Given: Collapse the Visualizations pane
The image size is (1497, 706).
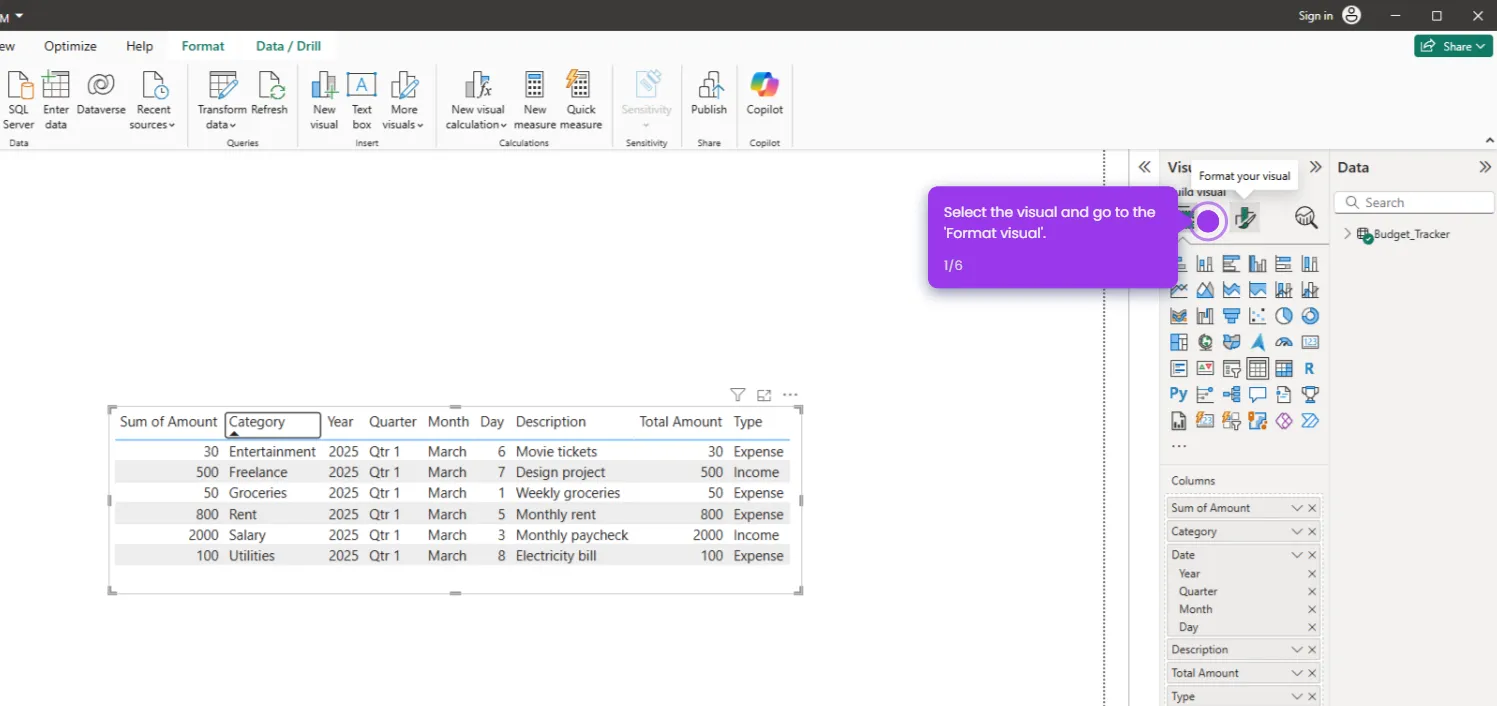Looking at the screenshot, I should click(x=1316, y=167).
